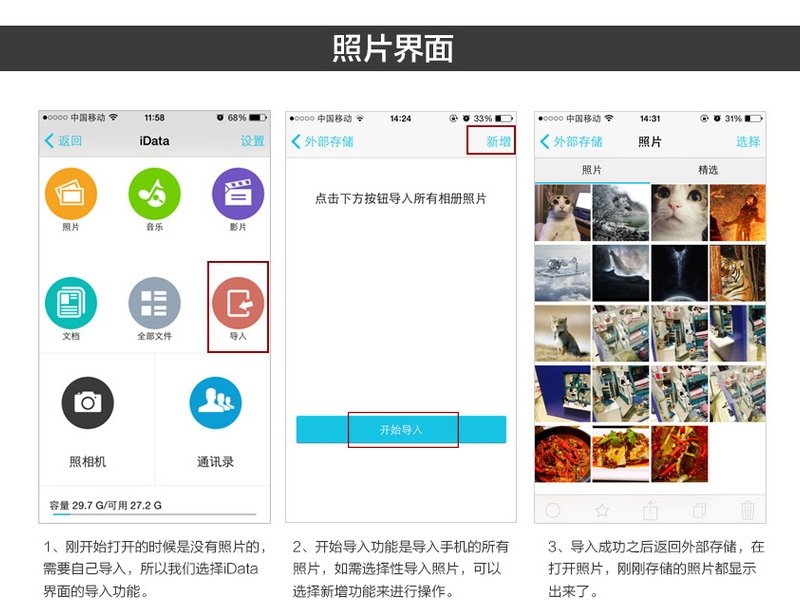The height and width of the screenshot is (615, 800).
Task: Open the 通讯录 (Contacts) icon
Action: tap(215, 403)
